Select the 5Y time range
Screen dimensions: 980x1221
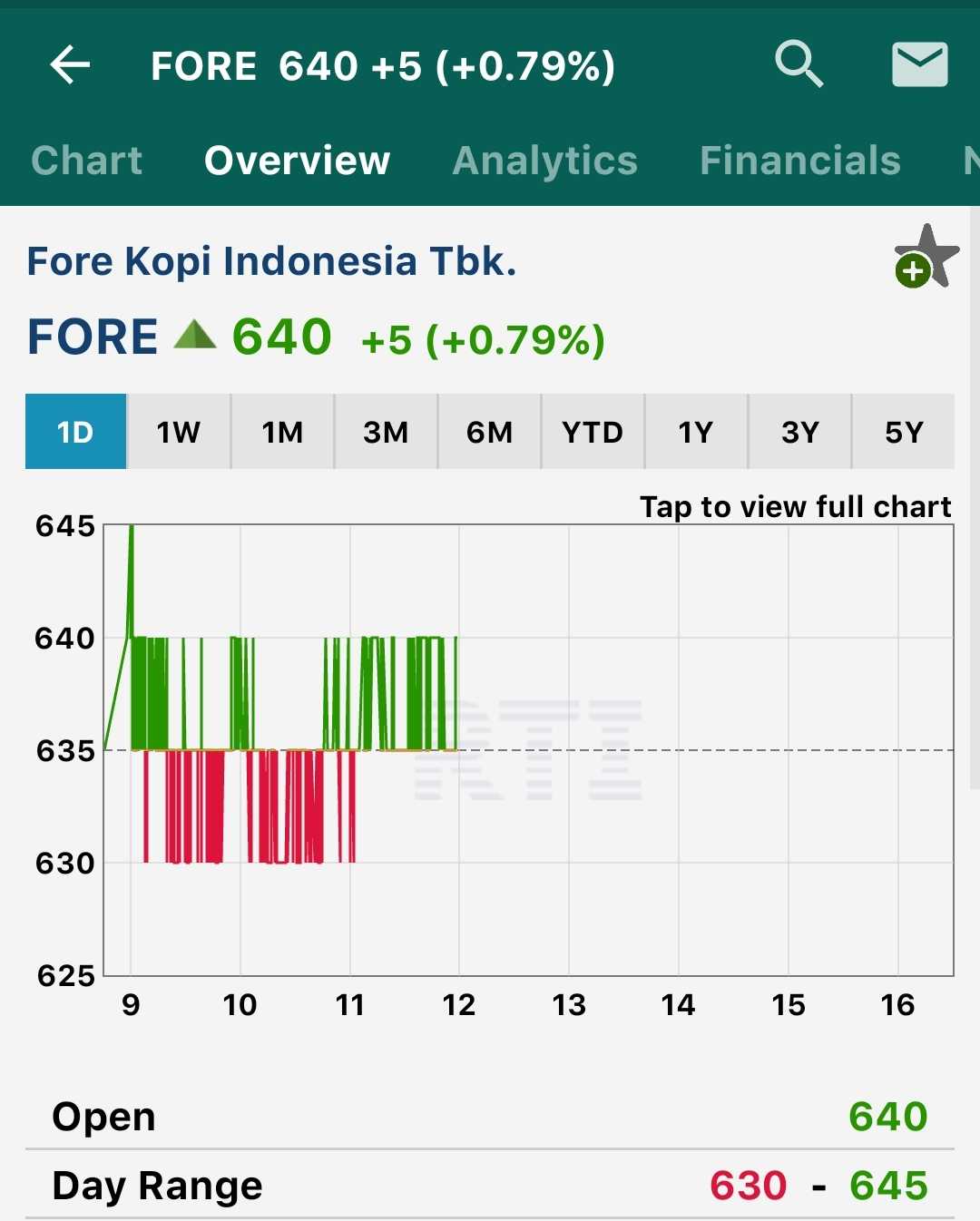click(904, 432)
